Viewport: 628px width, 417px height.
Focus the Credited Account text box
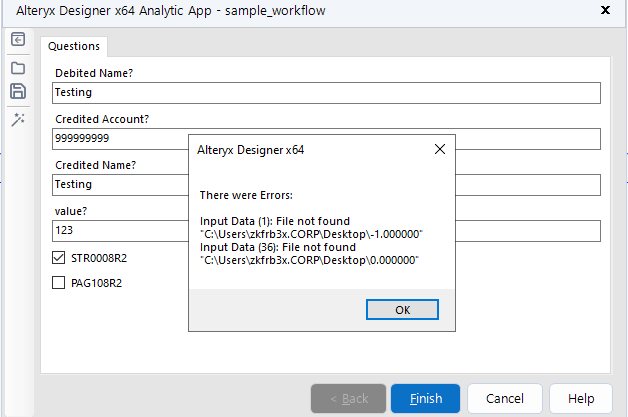(120, 139)
